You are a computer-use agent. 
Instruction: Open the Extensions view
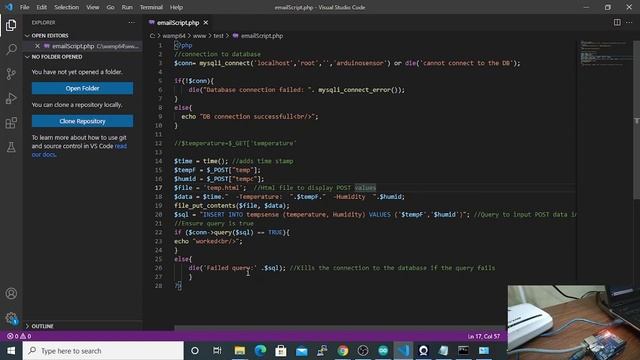pos(11,123)
